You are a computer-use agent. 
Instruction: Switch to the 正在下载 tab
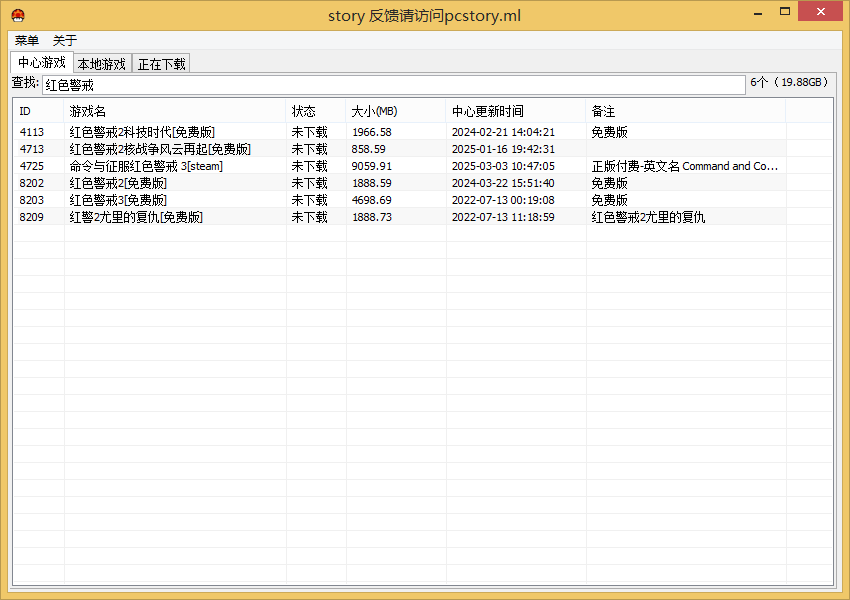(161, 64)
